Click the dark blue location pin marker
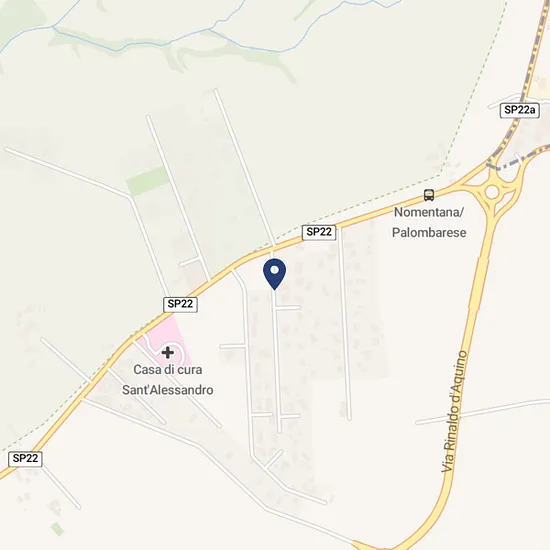 coord(274,274)
